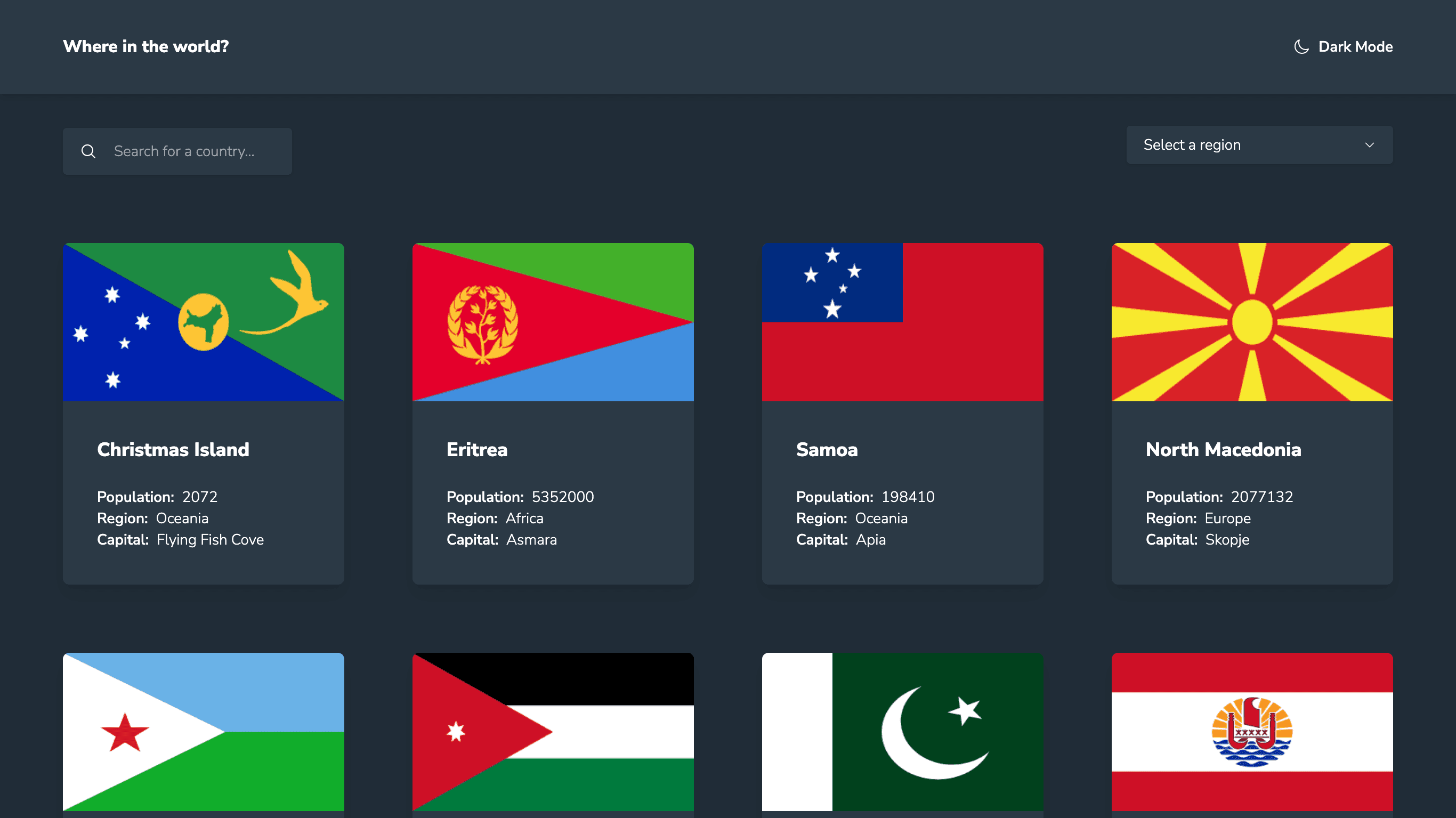Image resolution: width=1456 pixels, height=818 pixels.
Task: Select the Jordan flag with the red triangle
Action: [553, 732]
